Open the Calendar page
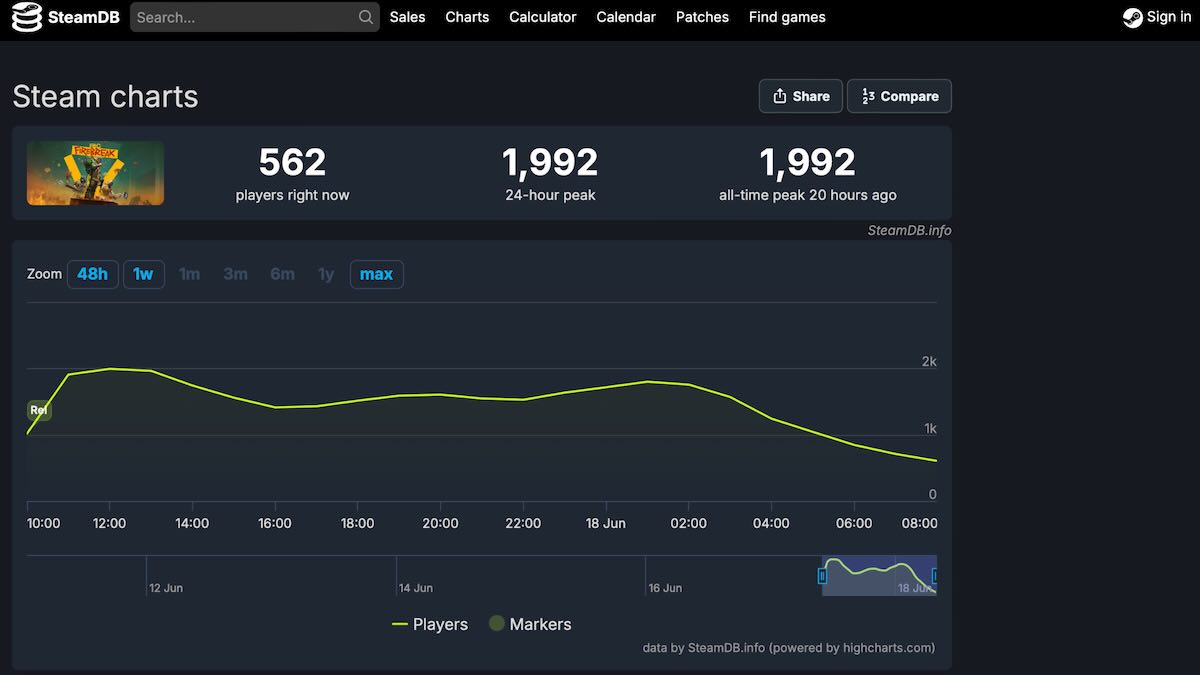 (626, 17)
